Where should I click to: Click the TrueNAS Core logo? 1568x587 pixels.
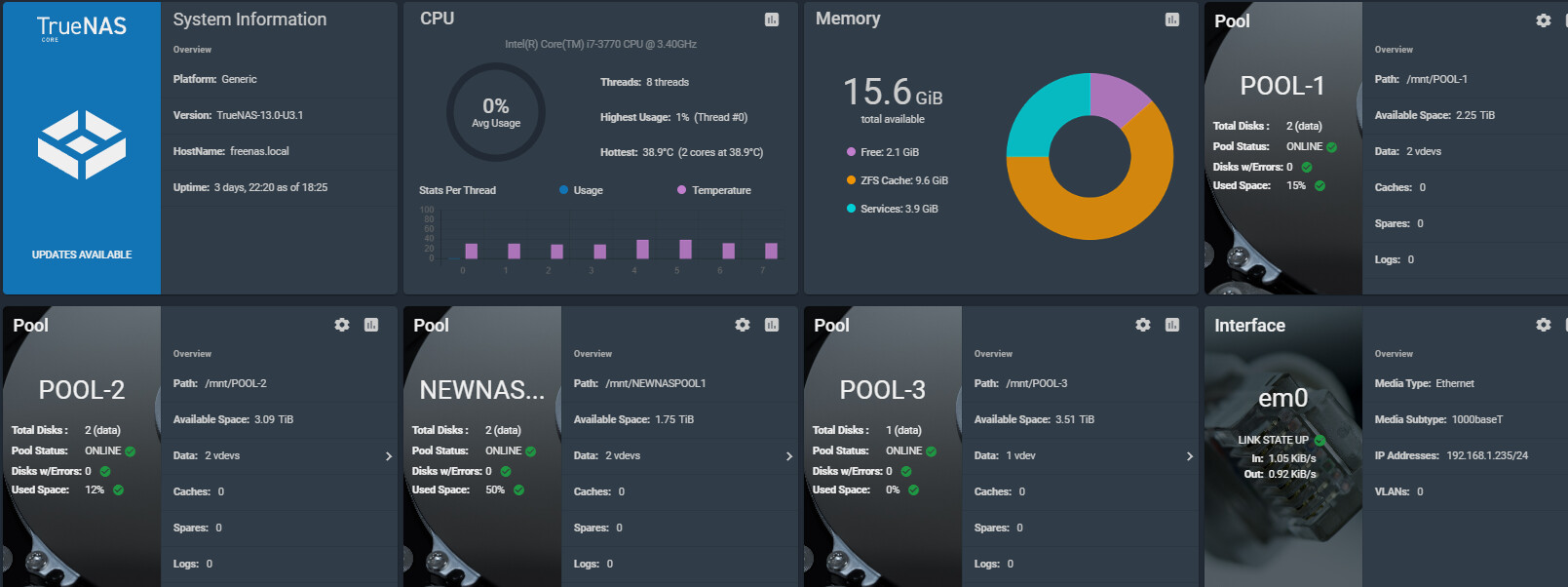pos(82,27)
